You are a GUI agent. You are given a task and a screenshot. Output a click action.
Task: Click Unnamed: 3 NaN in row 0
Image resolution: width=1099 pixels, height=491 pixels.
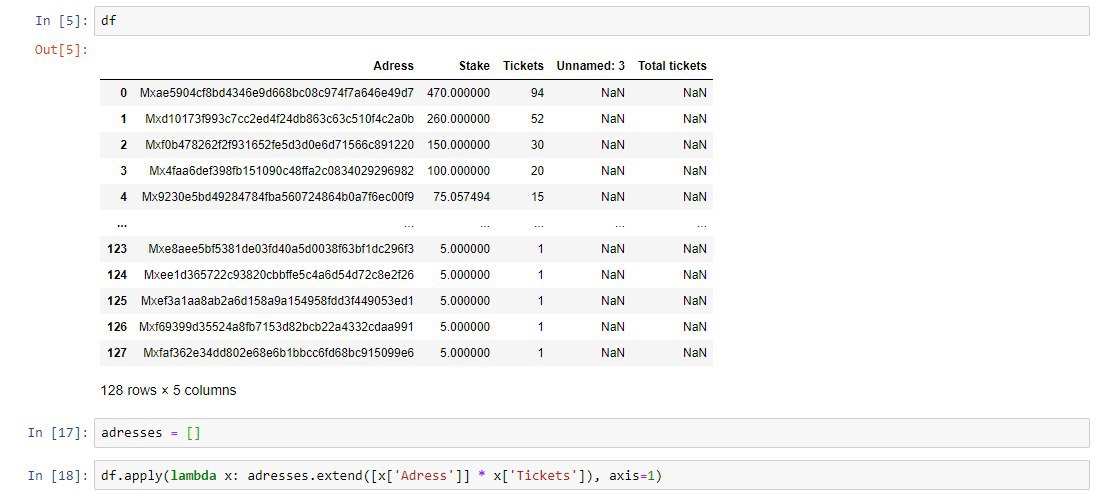(613, 92)
